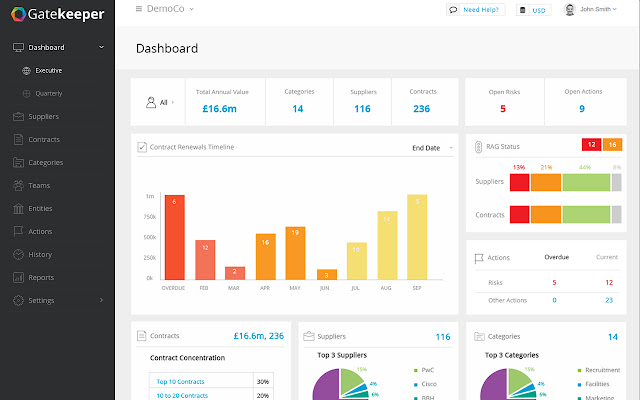This screenshot has height=400, width=640.
Task: Open Entities via its bank building icon
Action: (x=18, y=209)
